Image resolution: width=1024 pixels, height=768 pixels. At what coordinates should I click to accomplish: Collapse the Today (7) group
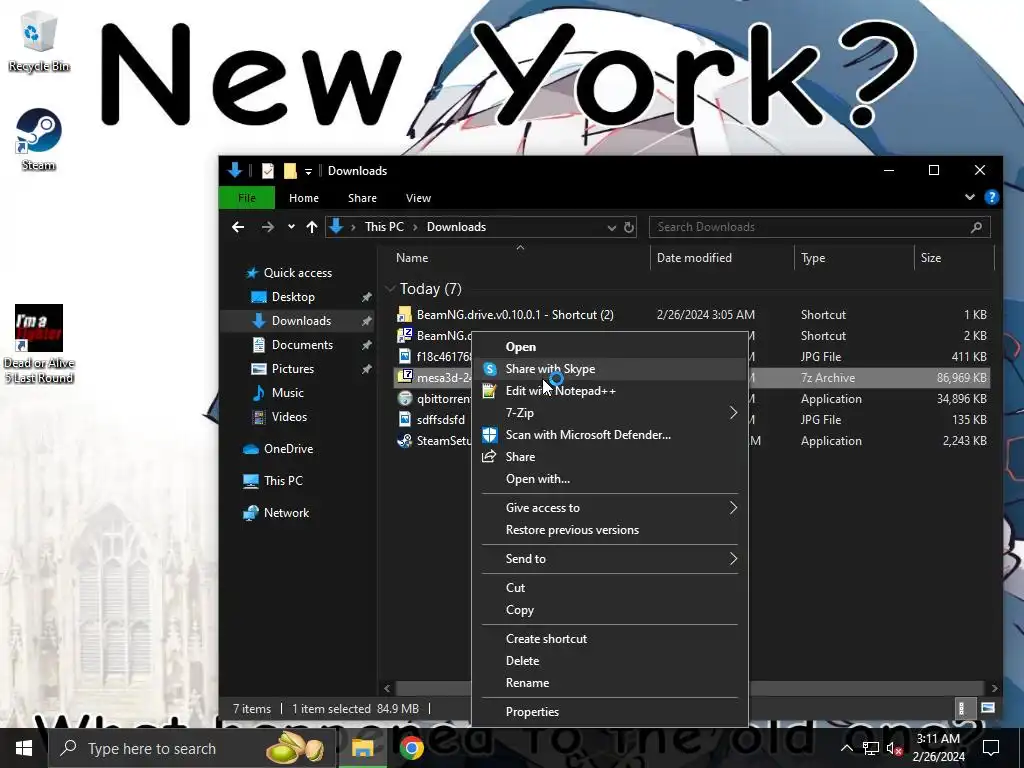pos(391,289)
